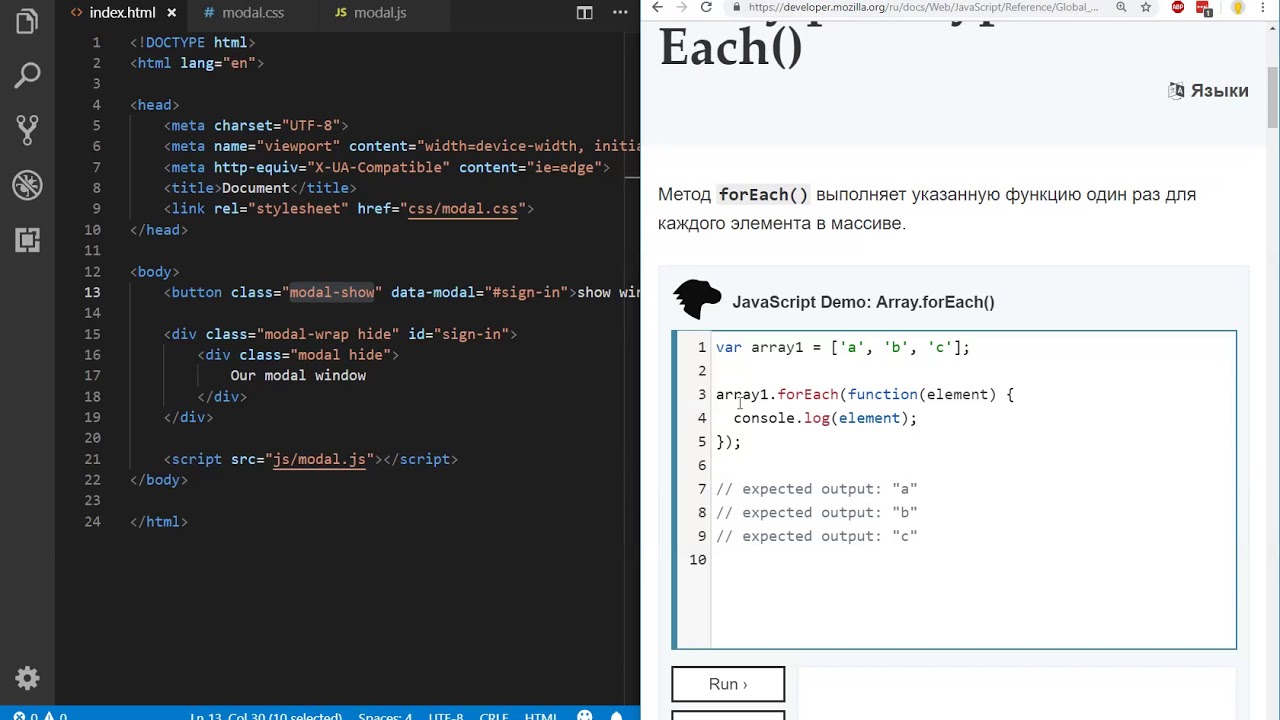1280x720 pixels.
Task: Change line endings via CRLF
Action: click(x=494, y=716)
